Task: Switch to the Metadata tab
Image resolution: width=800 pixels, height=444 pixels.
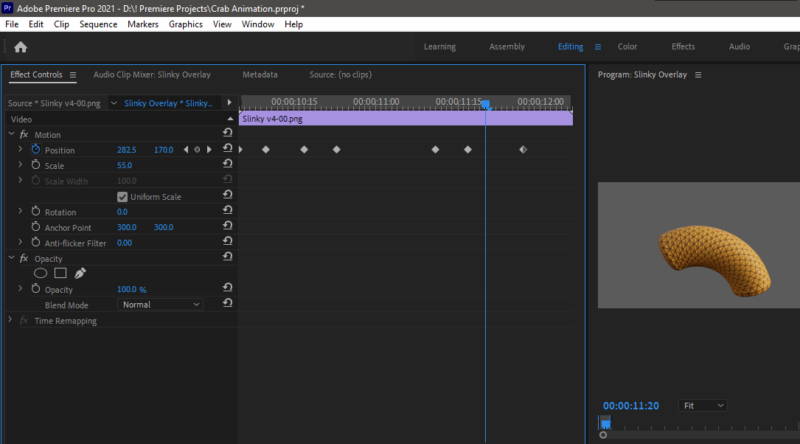Action: point(260,75)
